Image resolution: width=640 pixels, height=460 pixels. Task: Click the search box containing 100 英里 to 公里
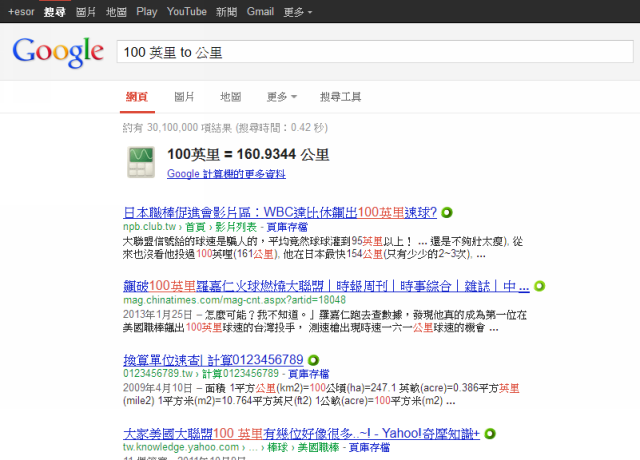[375, 52]
